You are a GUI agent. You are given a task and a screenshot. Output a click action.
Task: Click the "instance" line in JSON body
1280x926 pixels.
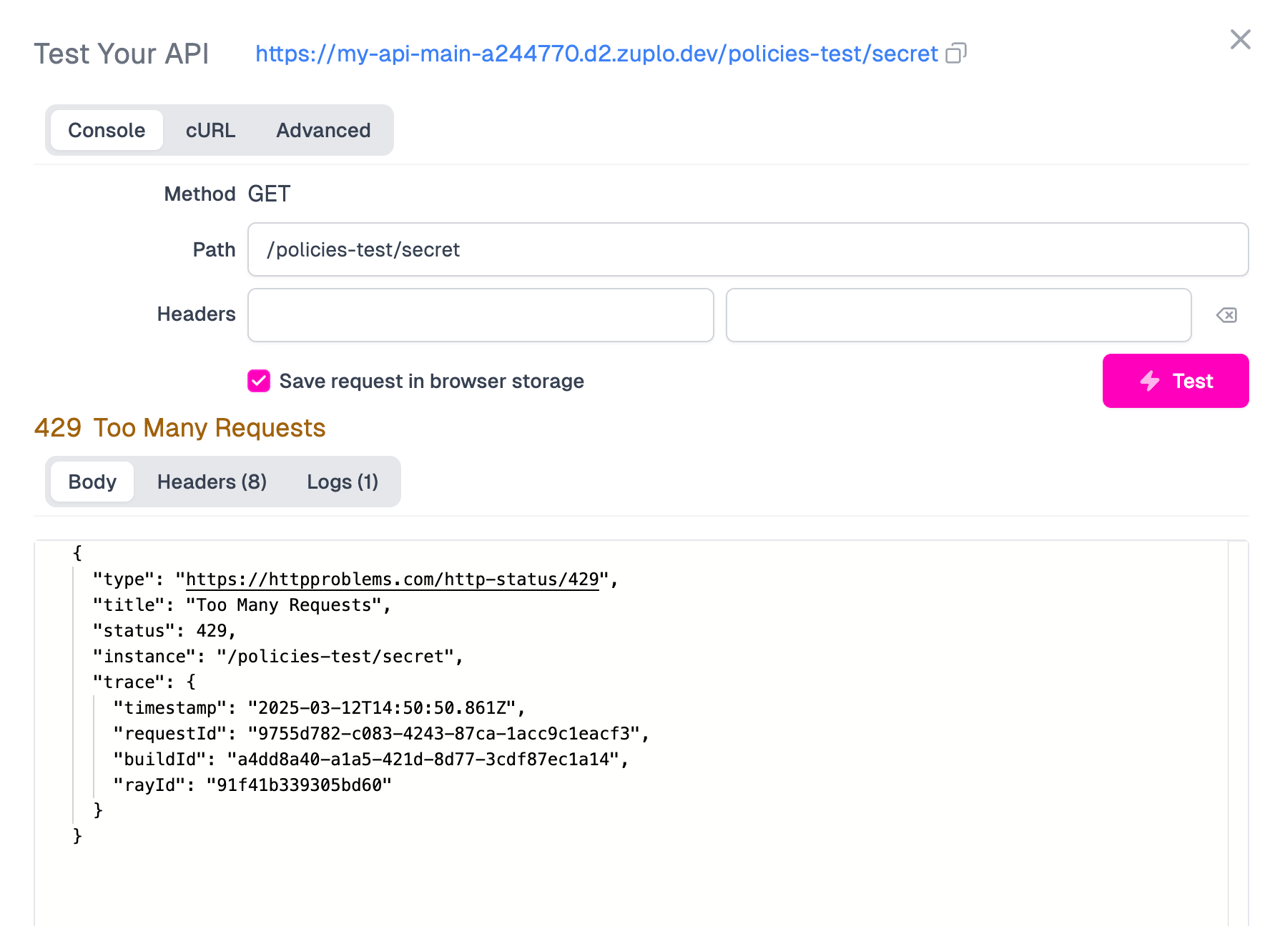[279, 657]
